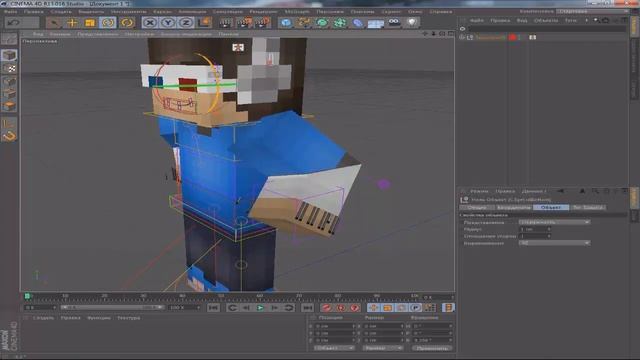Toggle Y axis lock

pyautogui.click(x=168, y=22)
